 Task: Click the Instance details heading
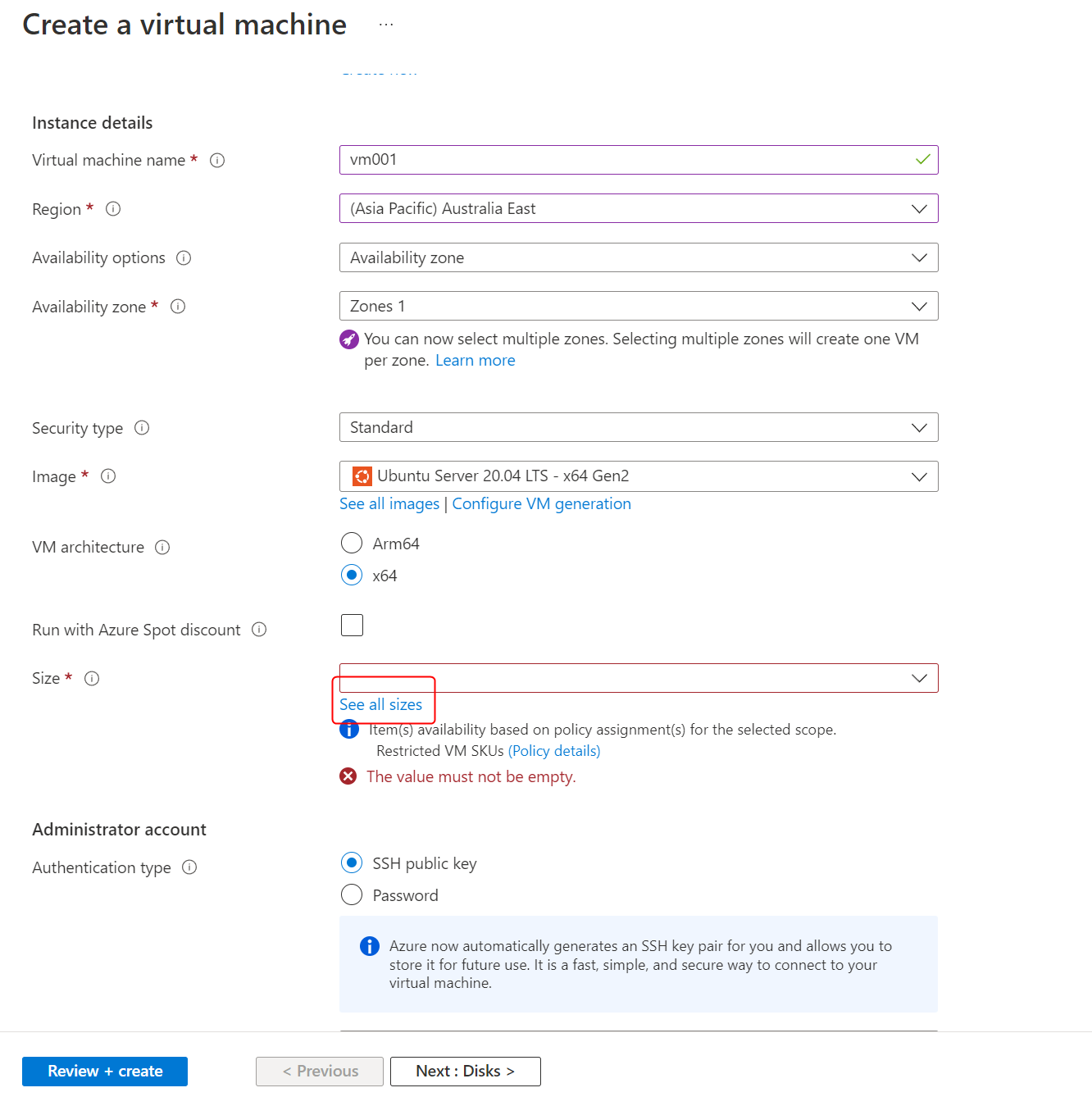click(93, 123)
